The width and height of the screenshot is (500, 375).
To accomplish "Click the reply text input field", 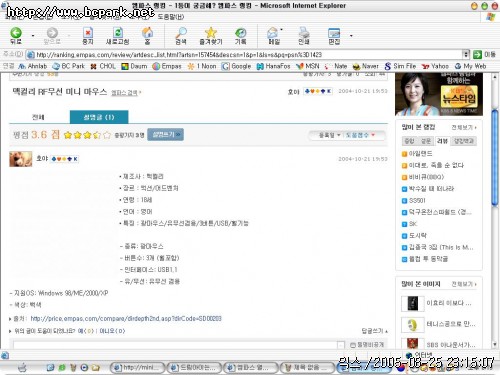I will pyautogui.click(x=175, y=345).
